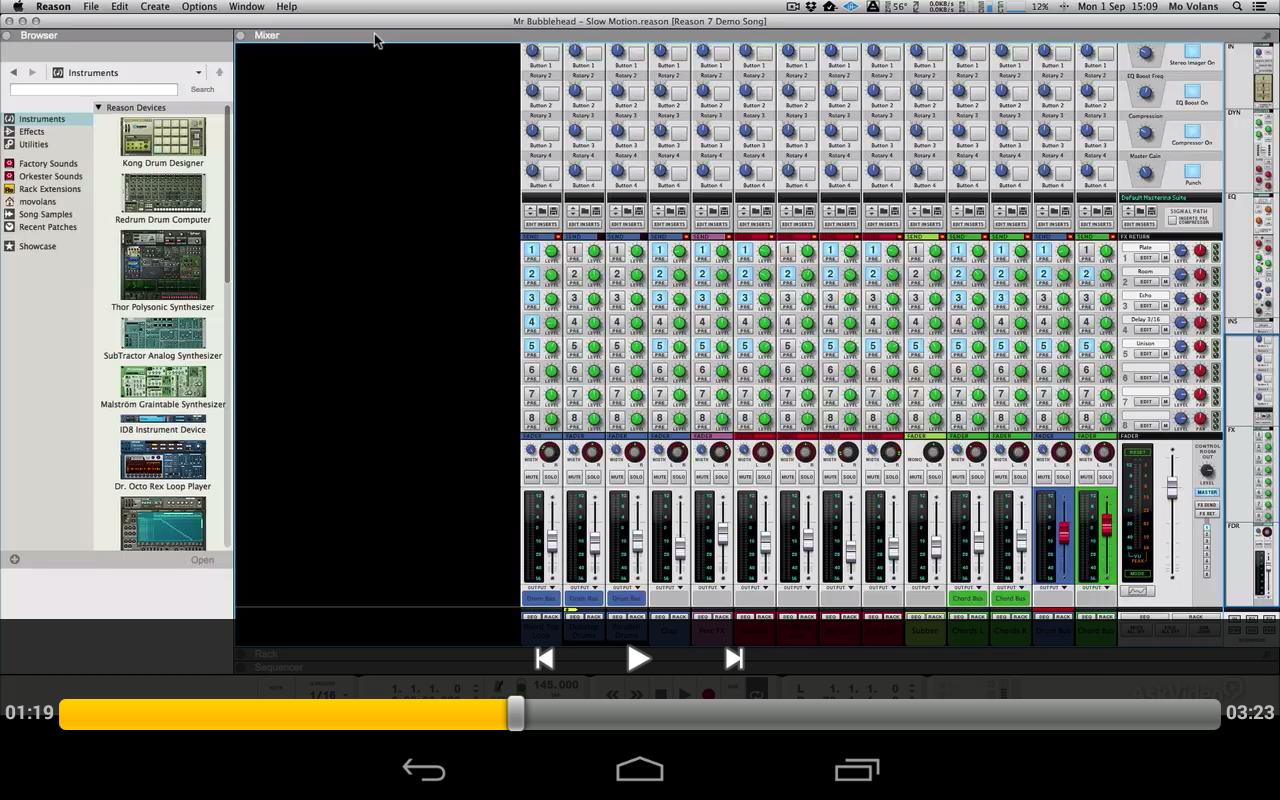Open the Showcase favorites list
Image resolution: width=1280 pixels, height=800 pixels.
pyautogui.click(x=37, y=247)
